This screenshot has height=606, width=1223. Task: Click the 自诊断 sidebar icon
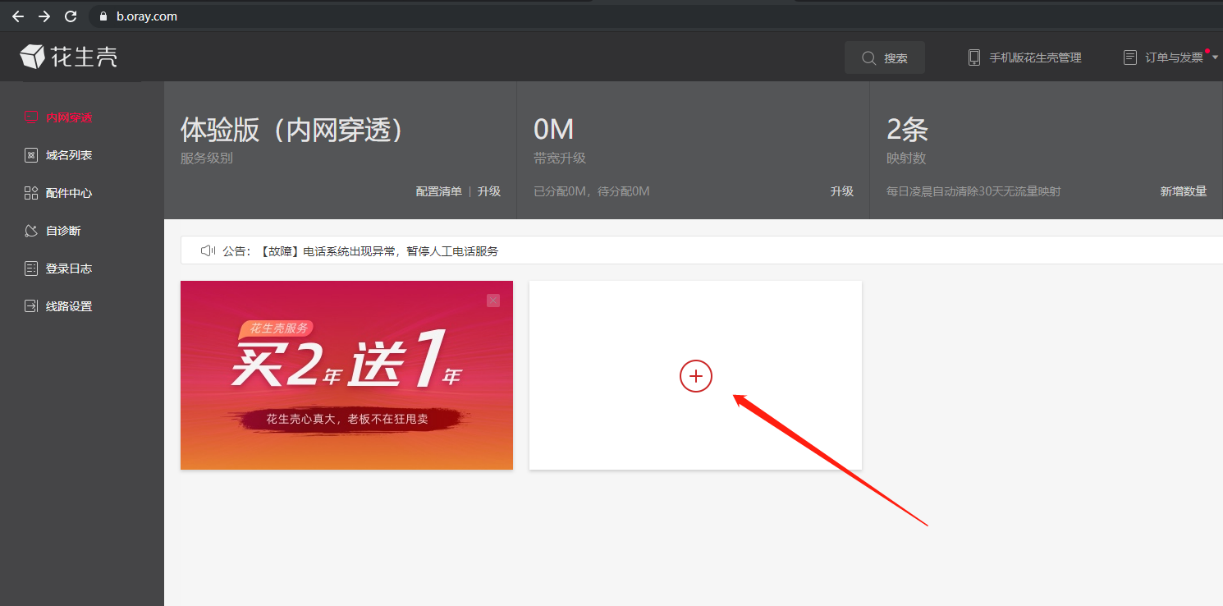pos(31,231)
